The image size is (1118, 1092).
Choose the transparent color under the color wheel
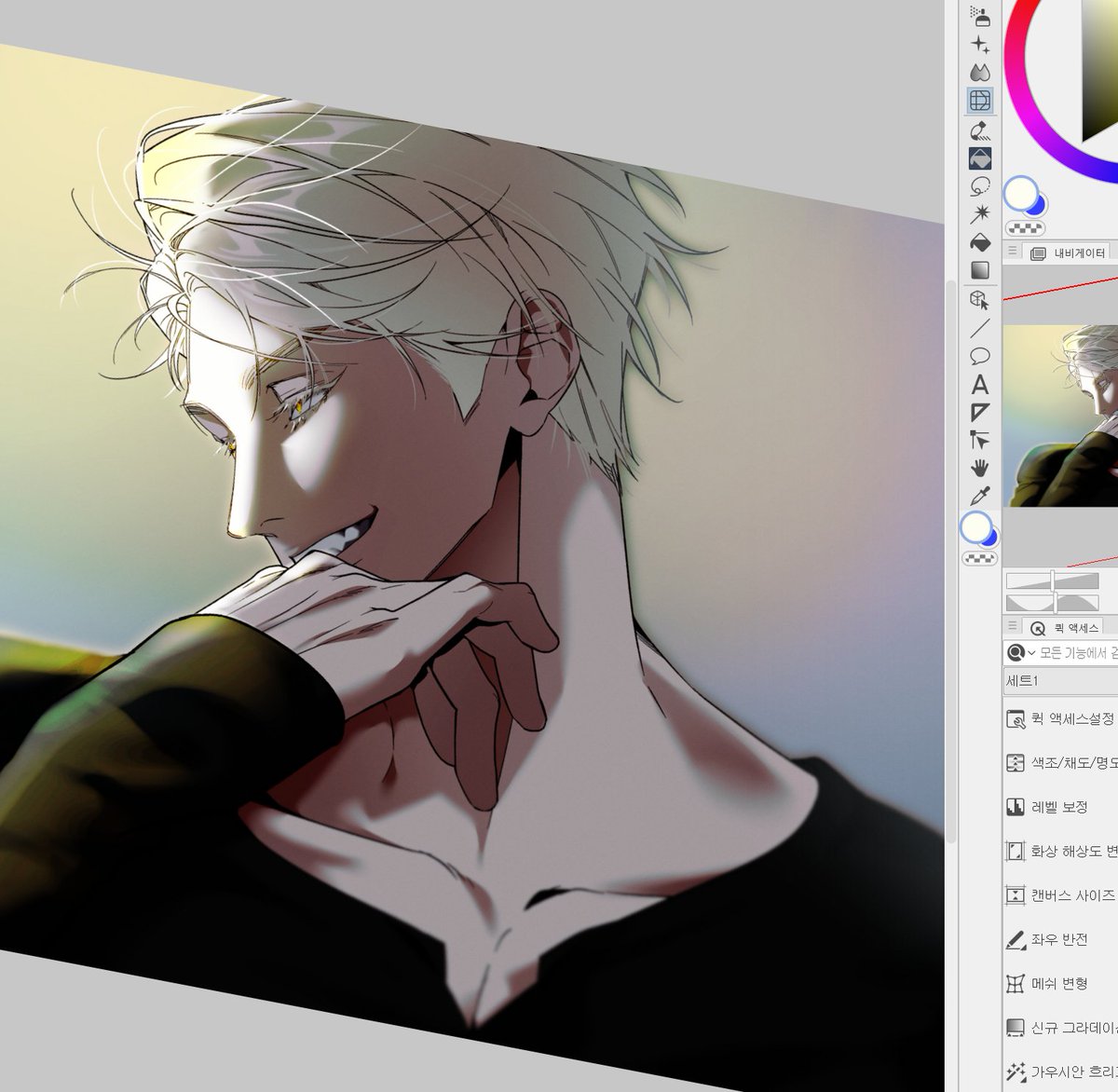(1025, 228)
